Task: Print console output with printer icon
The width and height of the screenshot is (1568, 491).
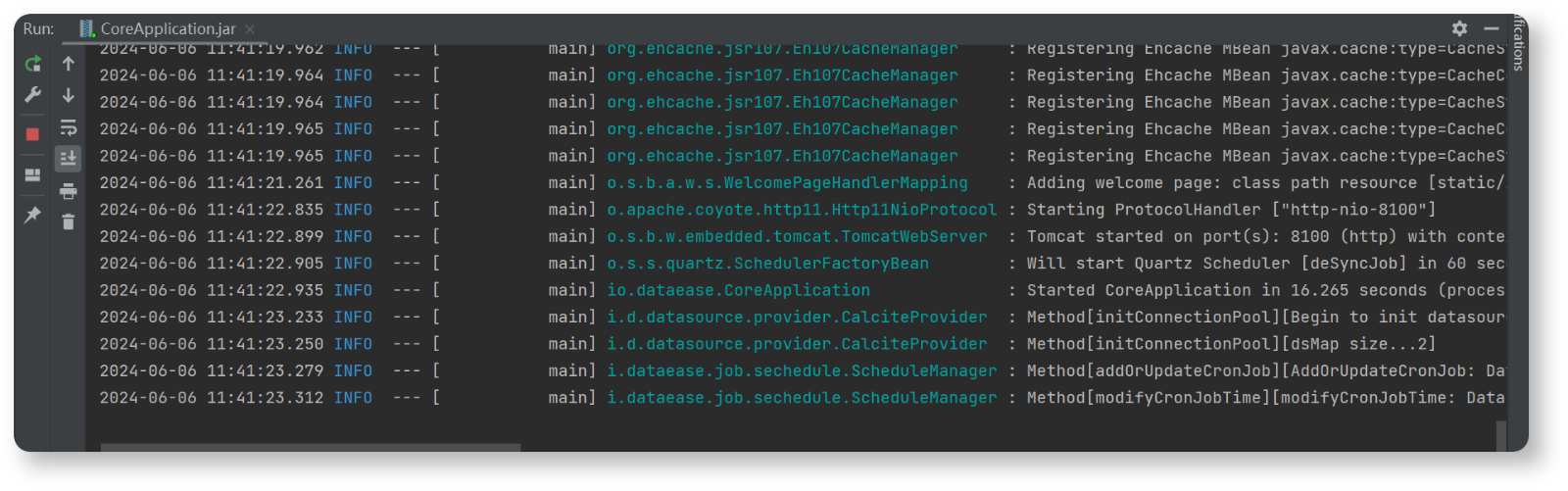Action: pos(69,191)
